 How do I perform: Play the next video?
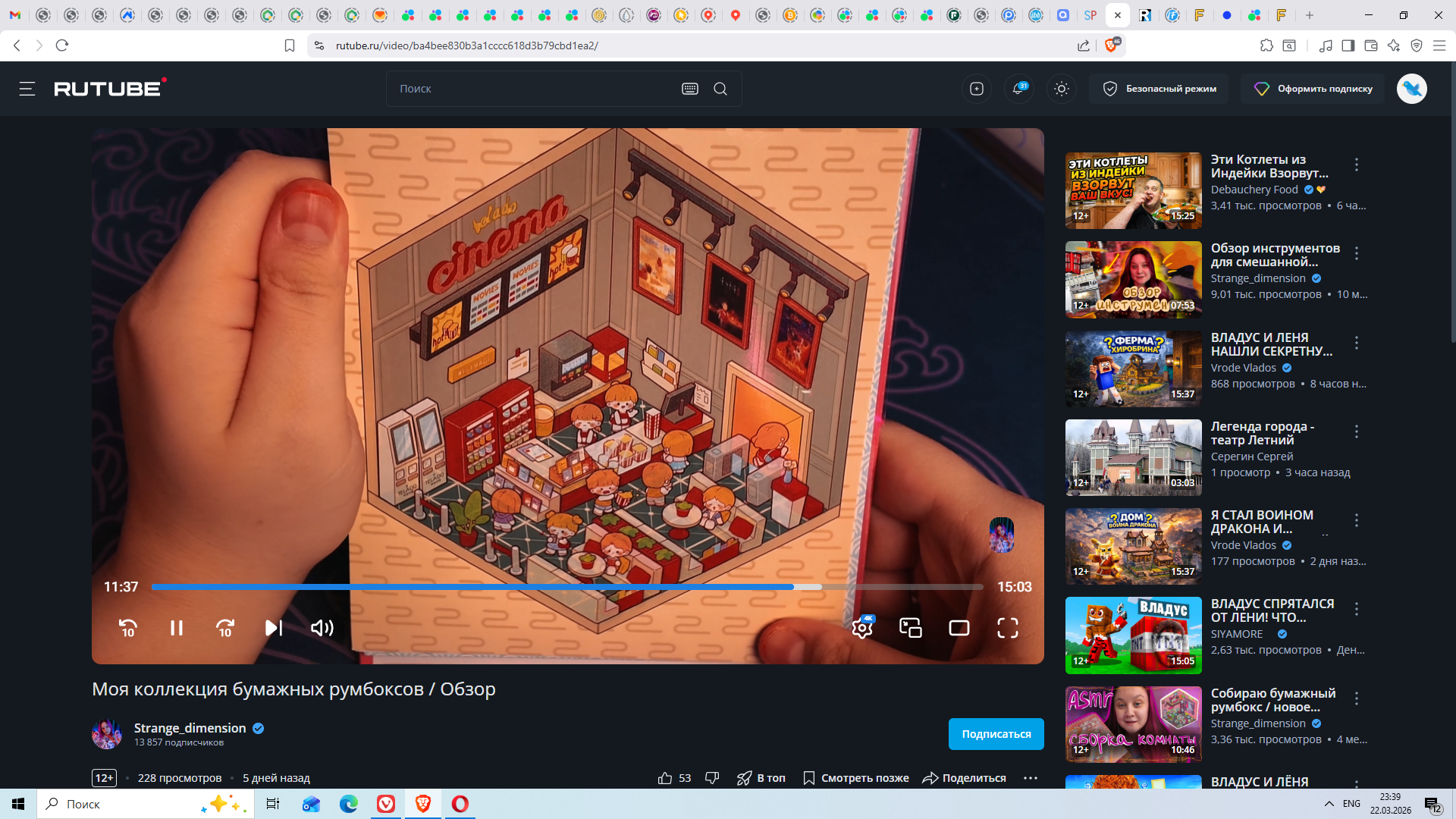[x=274, y=628]
